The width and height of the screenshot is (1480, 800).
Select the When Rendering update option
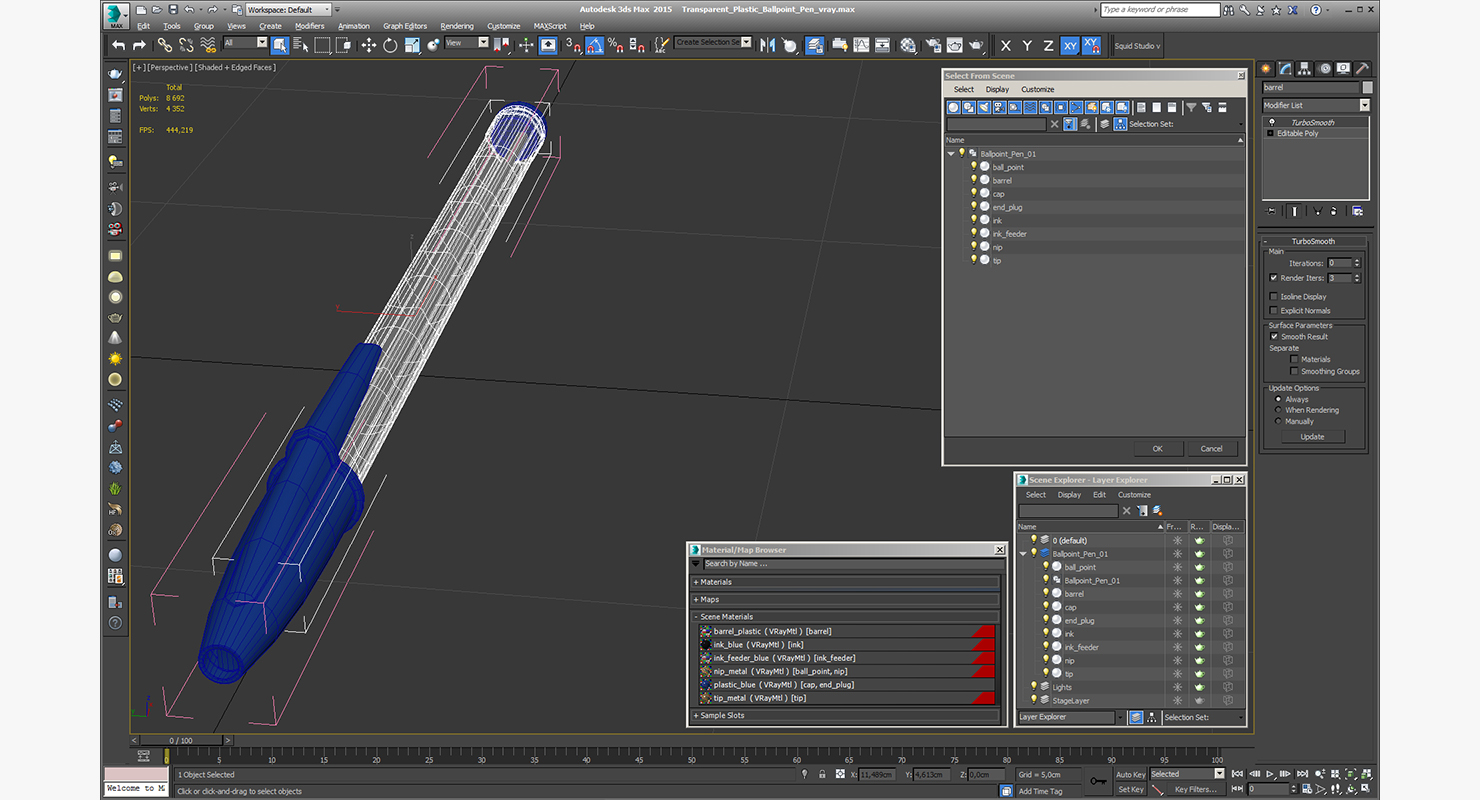1278,410
